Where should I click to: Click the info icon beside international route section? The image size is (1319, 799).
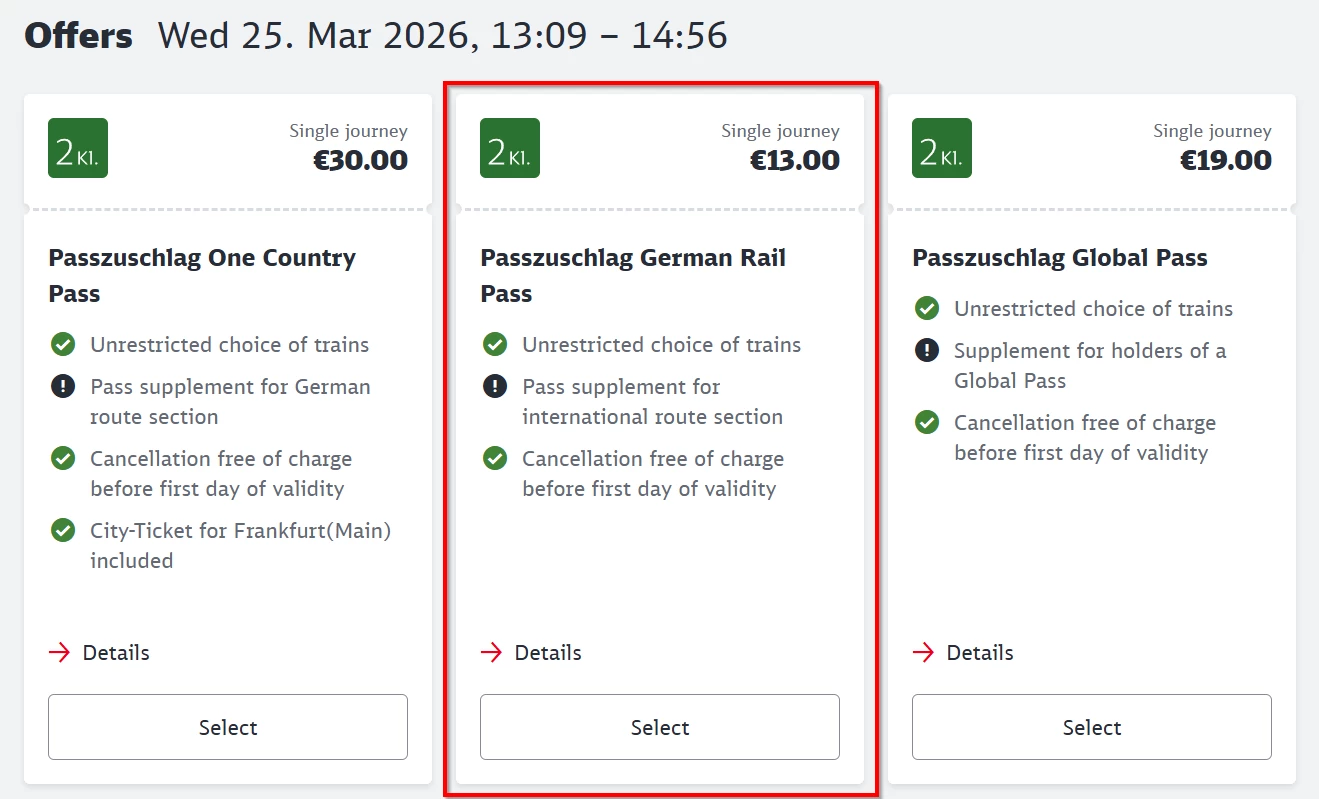495,387
